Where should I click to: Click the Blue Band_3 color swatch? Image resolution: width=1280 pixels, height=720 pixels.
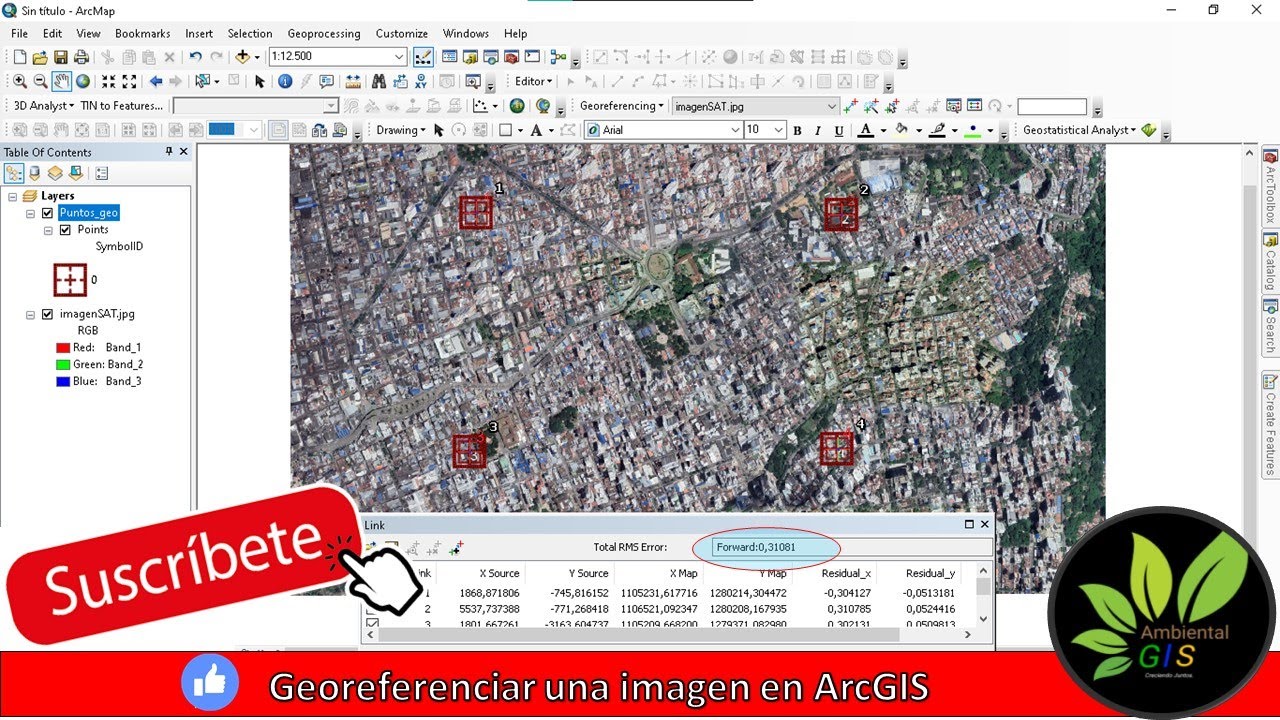(63, 382)
